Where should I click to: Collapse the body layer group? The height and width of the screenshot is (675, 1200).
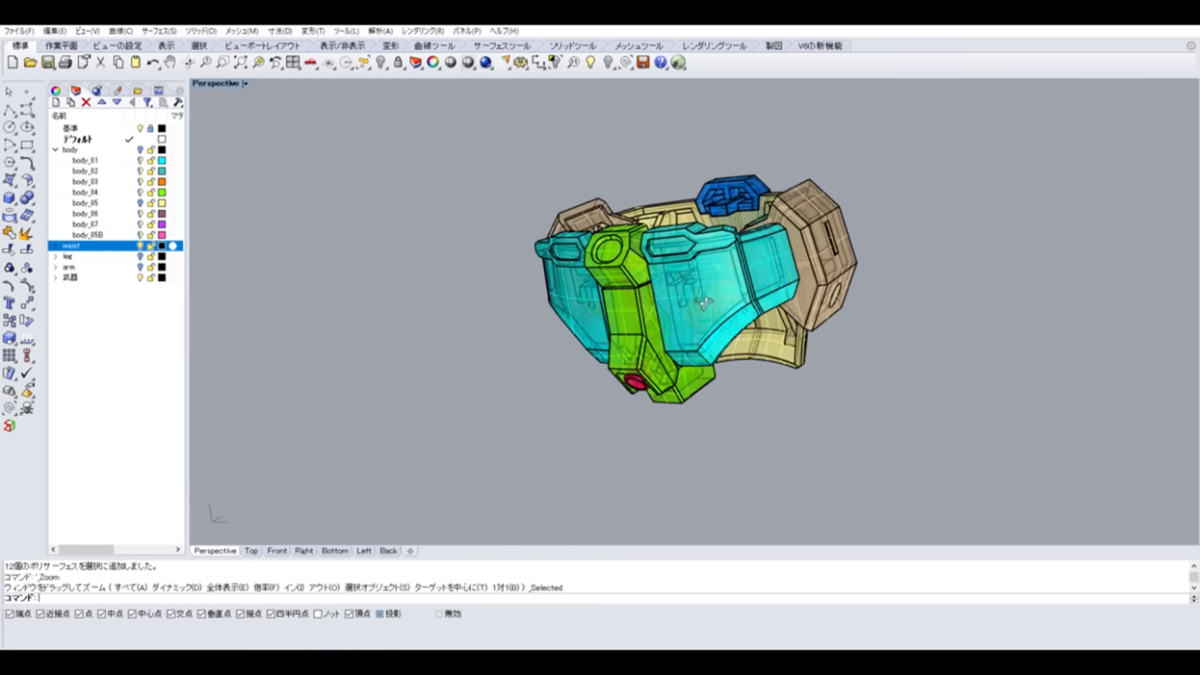coord(55,150)
